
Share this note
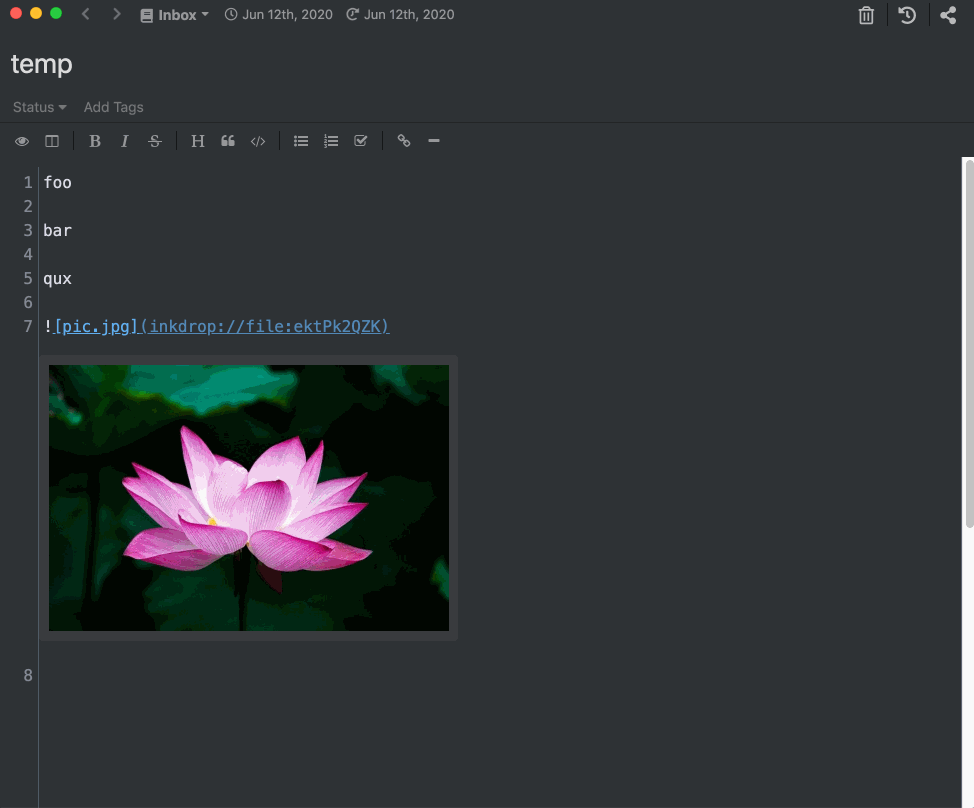pyautogui.click(x=948, y=15)
